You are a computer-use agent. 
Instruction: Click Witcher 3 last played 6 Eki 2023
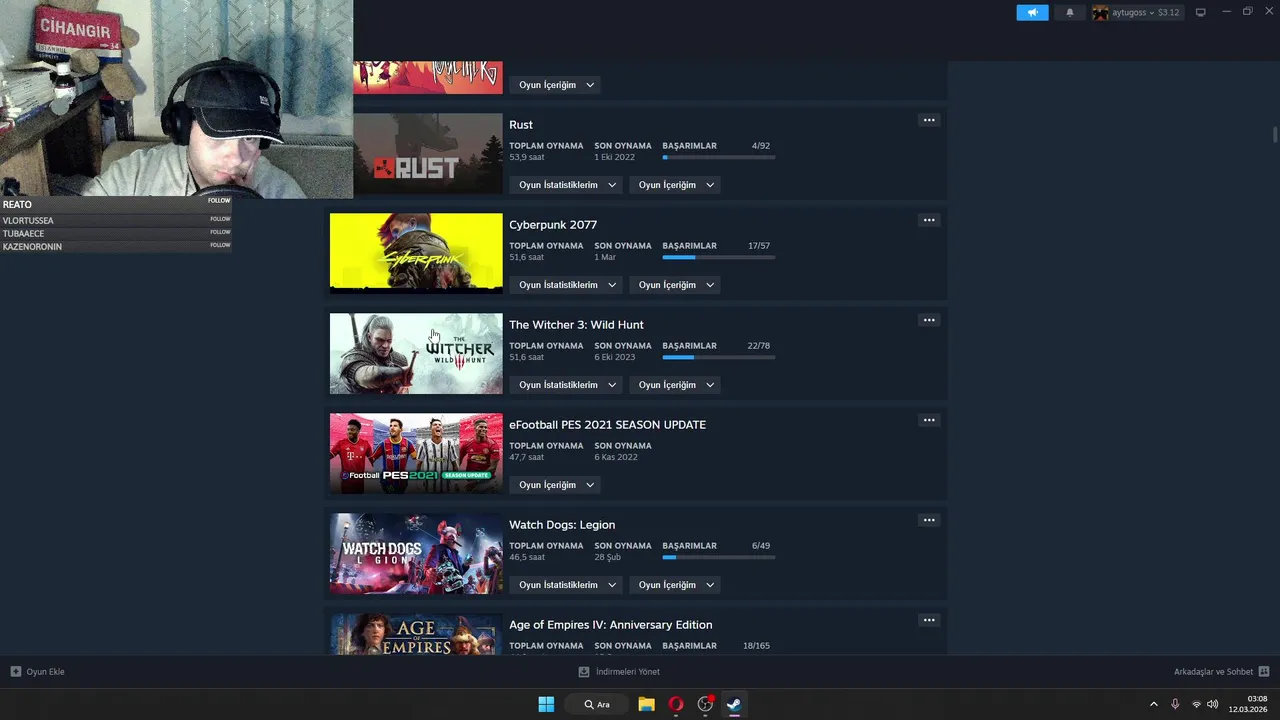coord(615,357)
